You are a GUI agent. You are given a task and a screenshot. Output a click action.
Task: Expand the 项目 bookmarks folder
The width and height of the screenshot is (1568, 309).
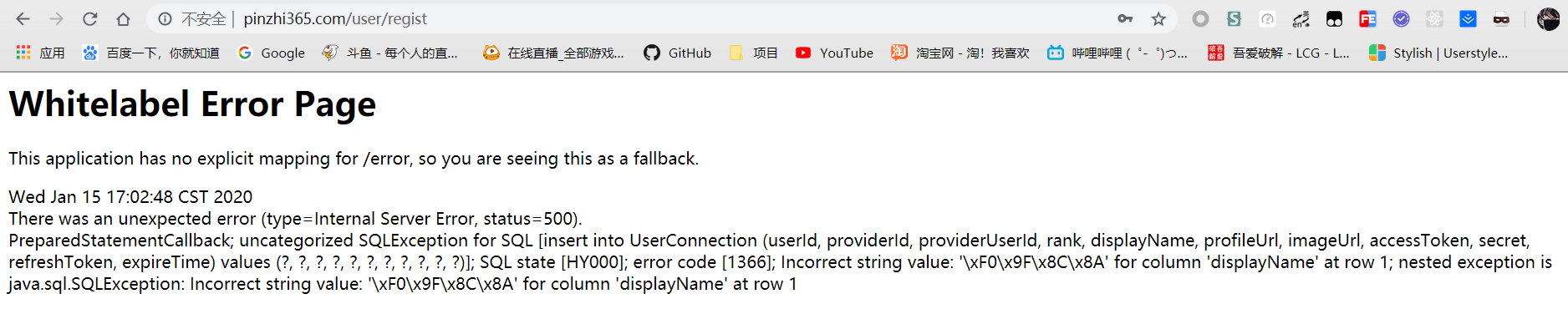coord(754,53)
